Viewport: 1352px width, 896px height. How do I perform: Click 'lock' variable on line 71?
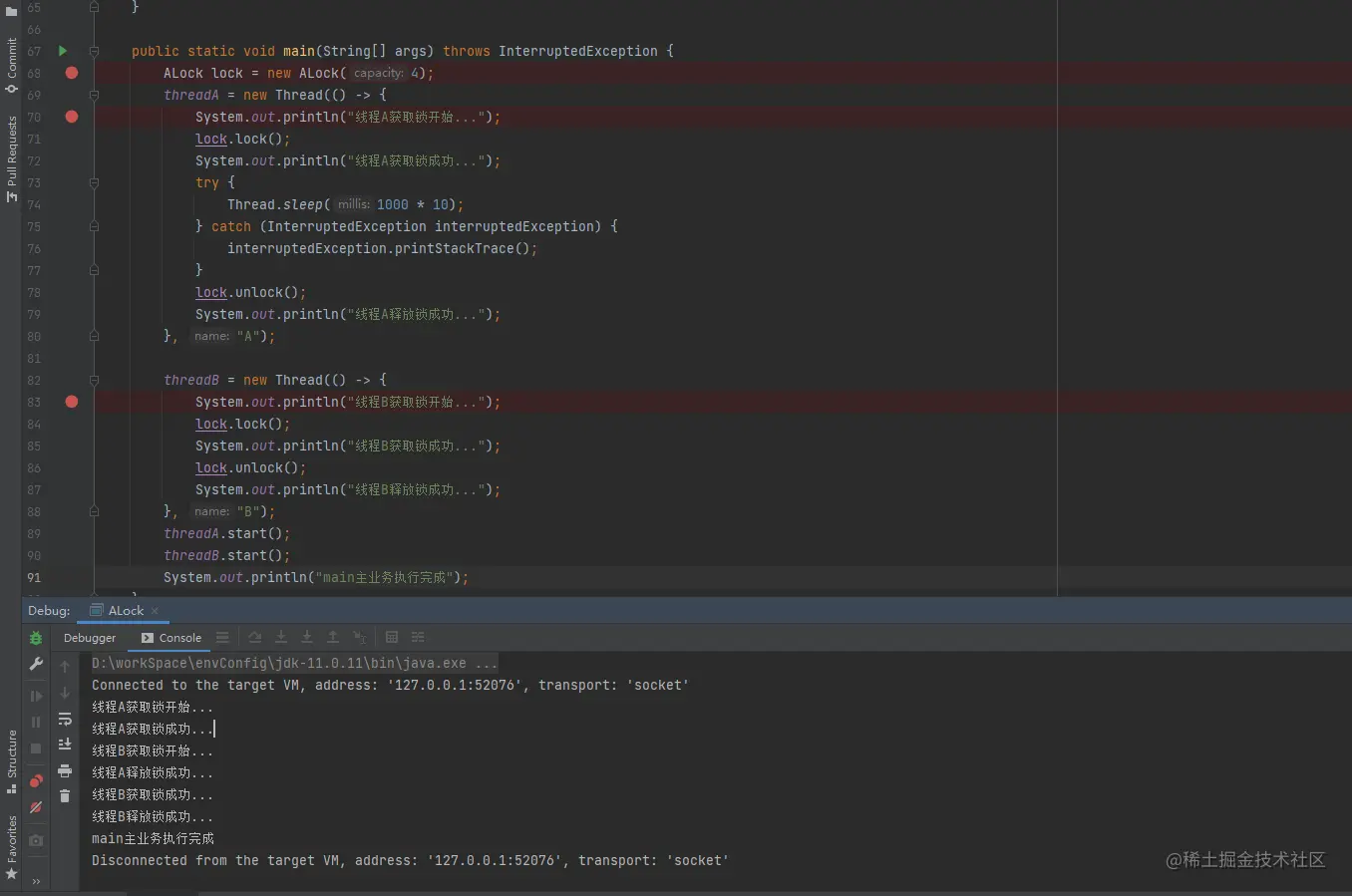click(211, 139)
